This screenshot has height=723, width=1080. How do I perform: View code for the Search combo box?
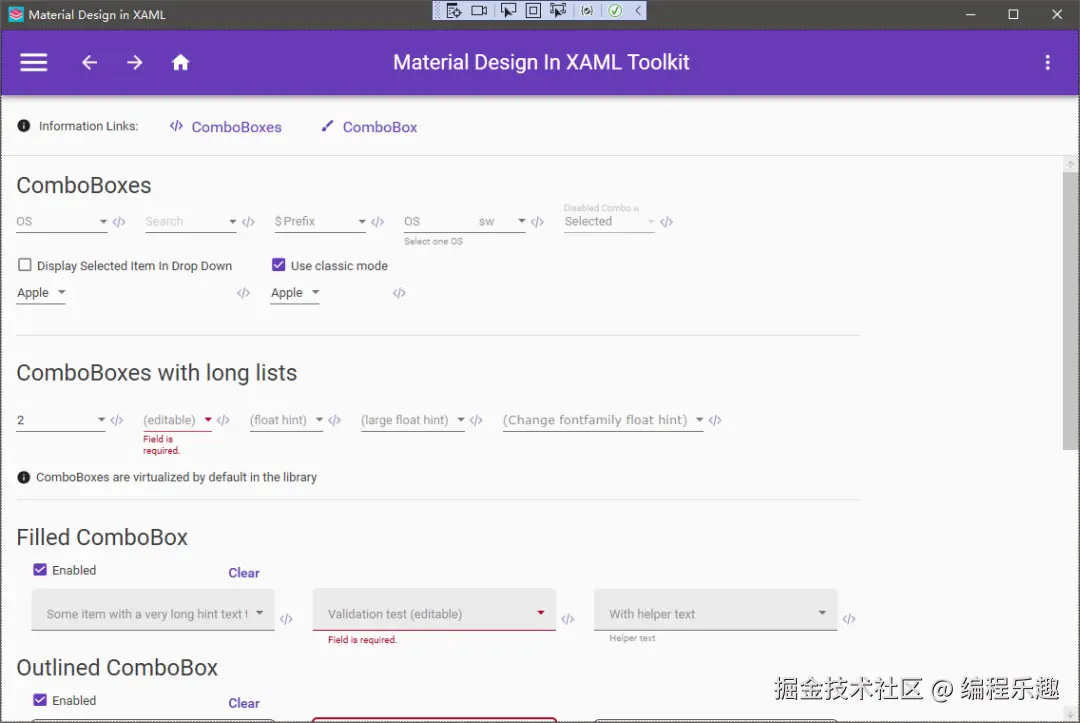pos(249,222)
